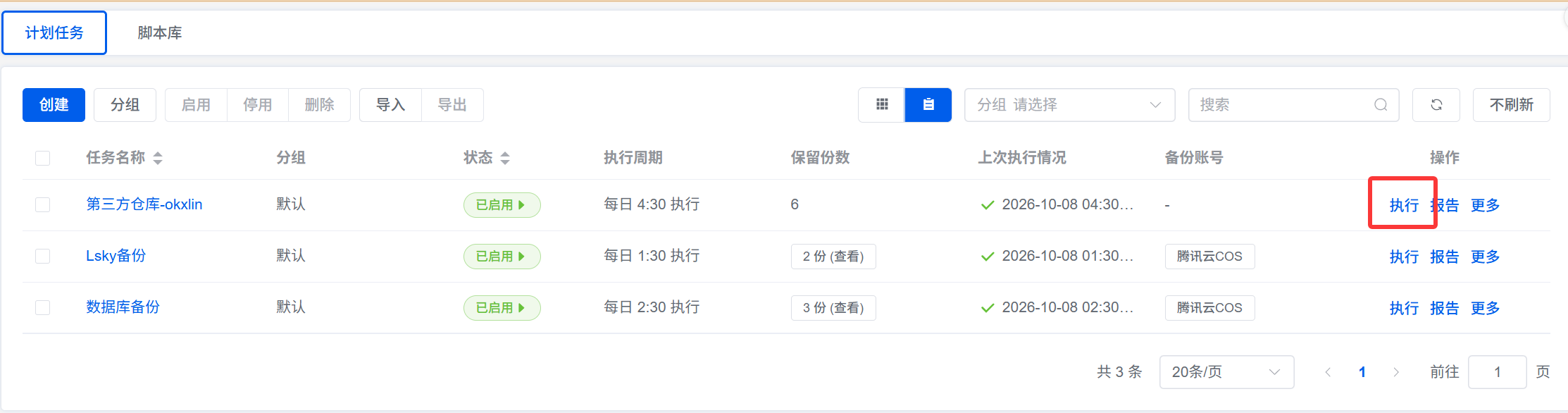Screen dimensions: 1568x413
Task: Open 更多 menu for 第三方仓库-okxlin
Action: 1485,205
